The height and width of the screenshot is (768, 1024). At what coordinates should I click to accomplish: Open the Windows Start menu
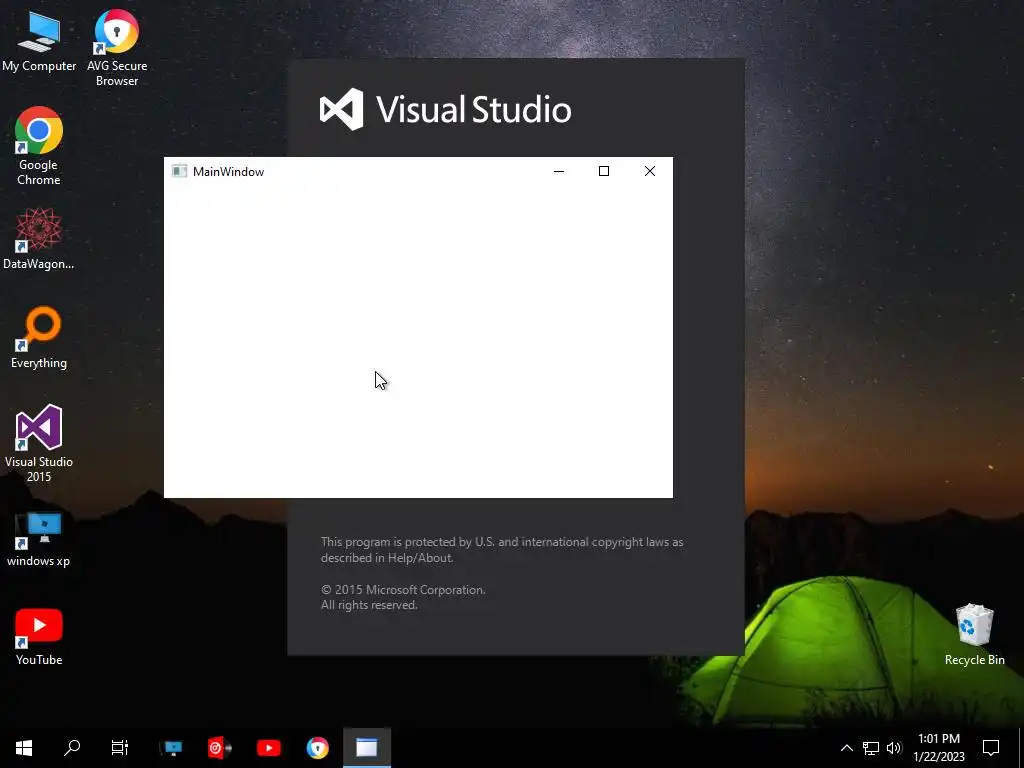(x=24, y=748)
